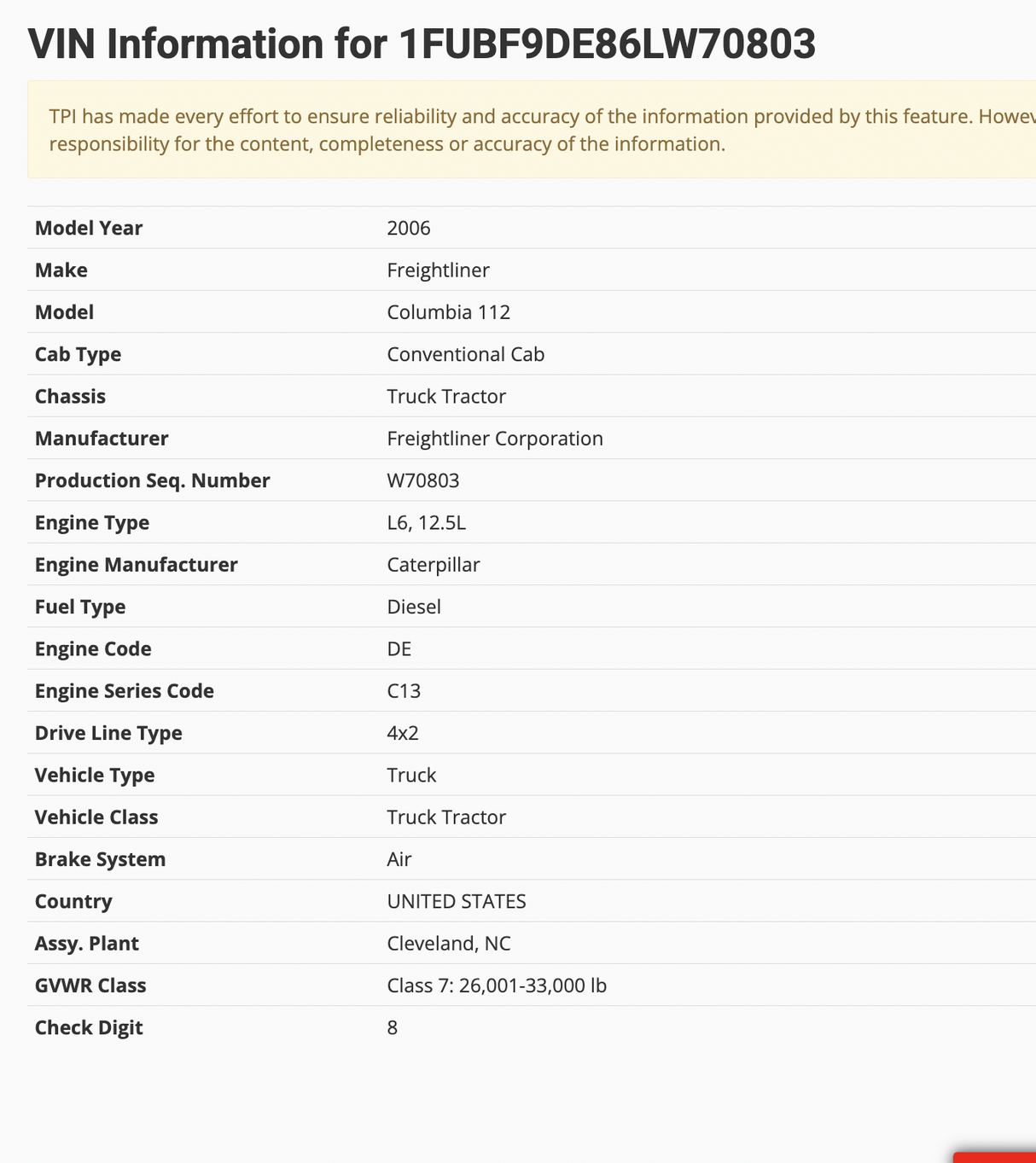Click the Brake System value Air
Screen dimensions: 1036x1163
[399, 859]
